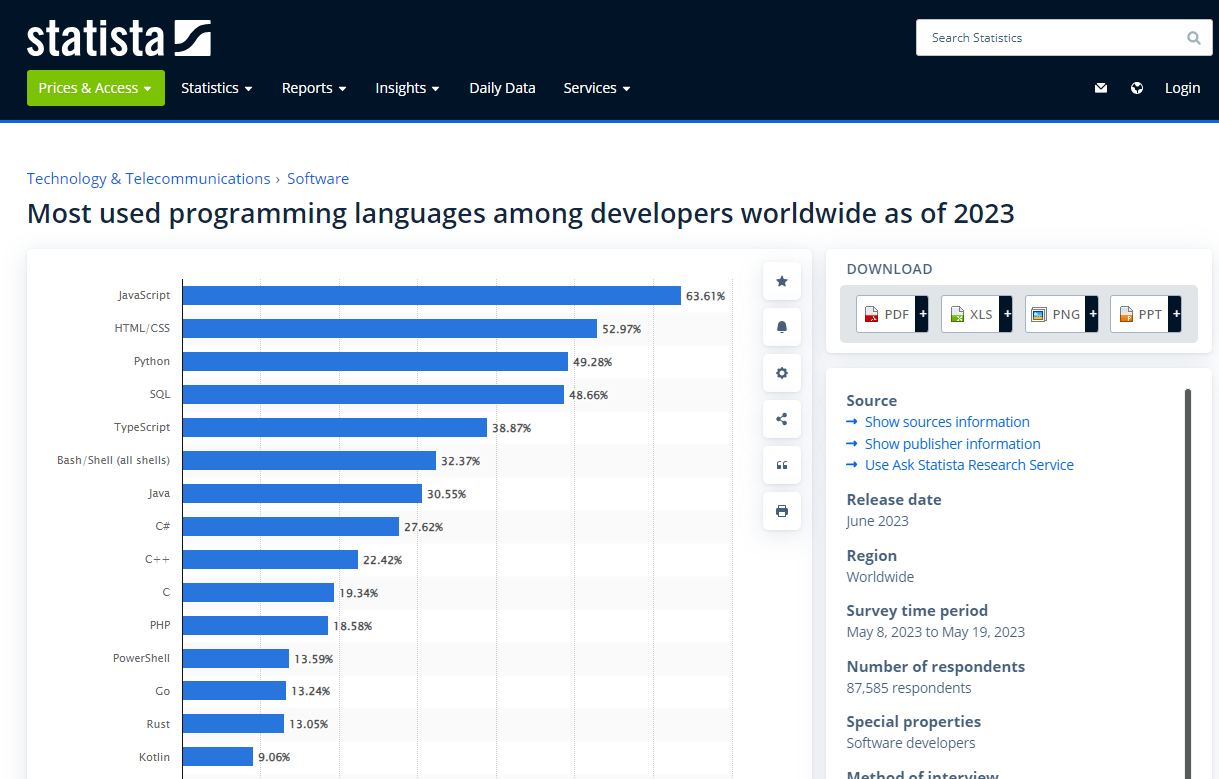1219x779 pixels.
Task: Click the page title heading
Action: pos(521,213)
